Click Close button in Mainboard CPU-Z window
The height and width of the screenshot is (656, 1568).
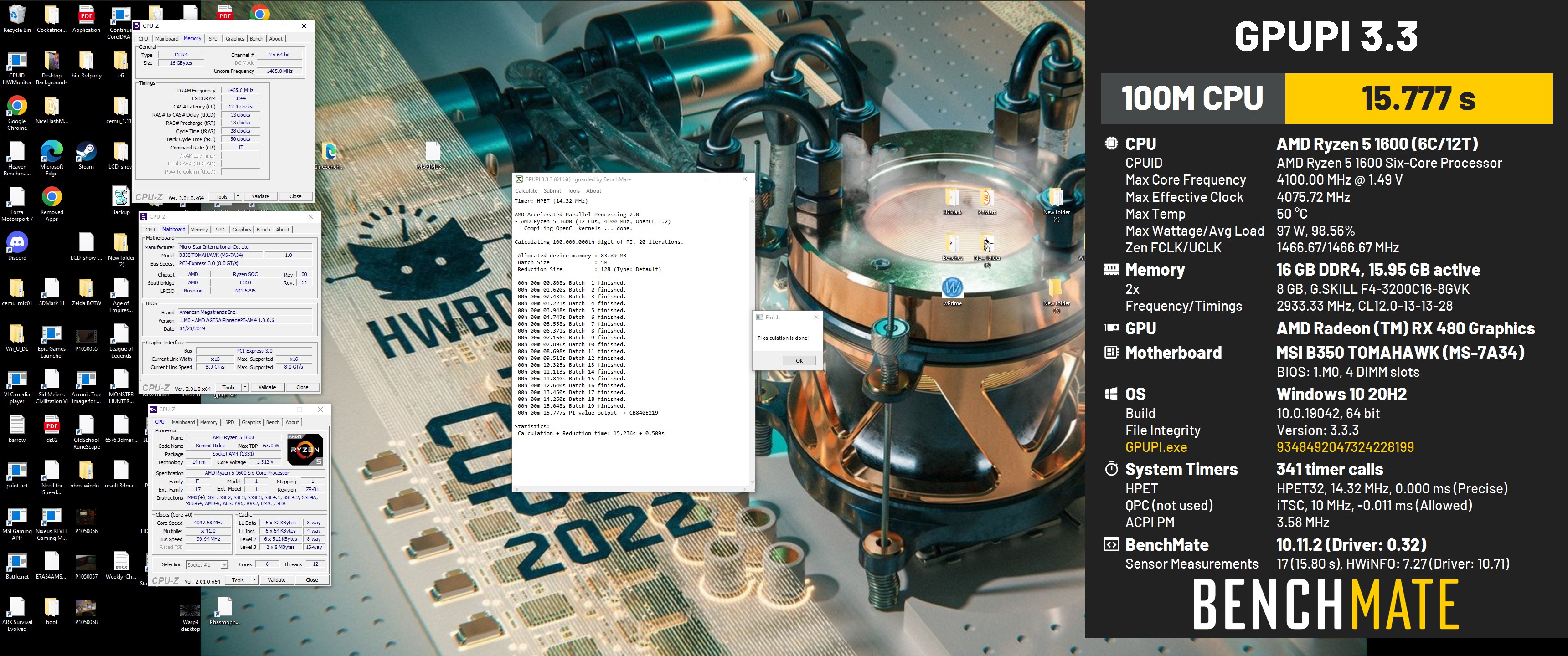coord(302,387)
